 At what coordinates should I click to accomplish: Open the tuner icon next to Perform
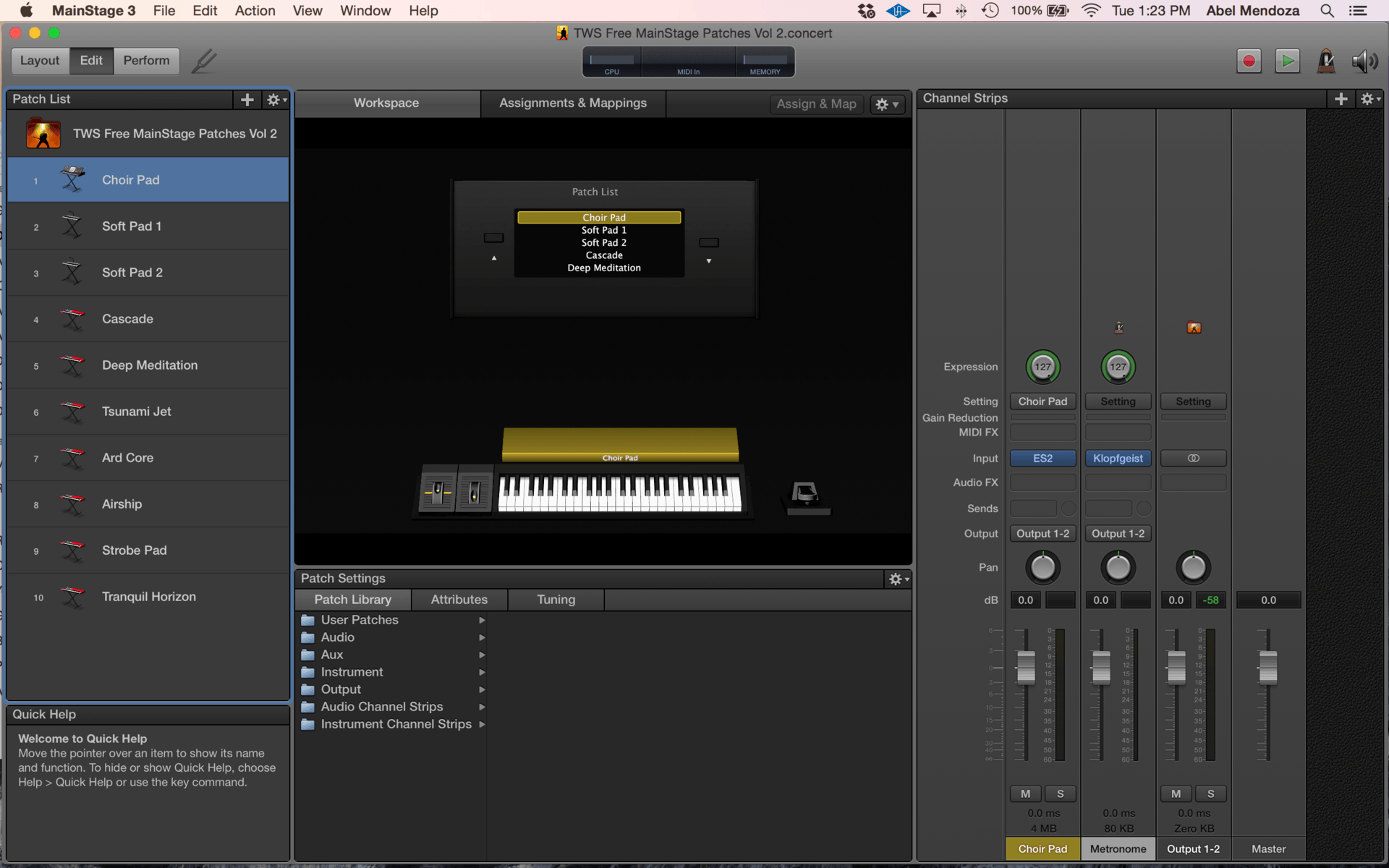point(204,61)
